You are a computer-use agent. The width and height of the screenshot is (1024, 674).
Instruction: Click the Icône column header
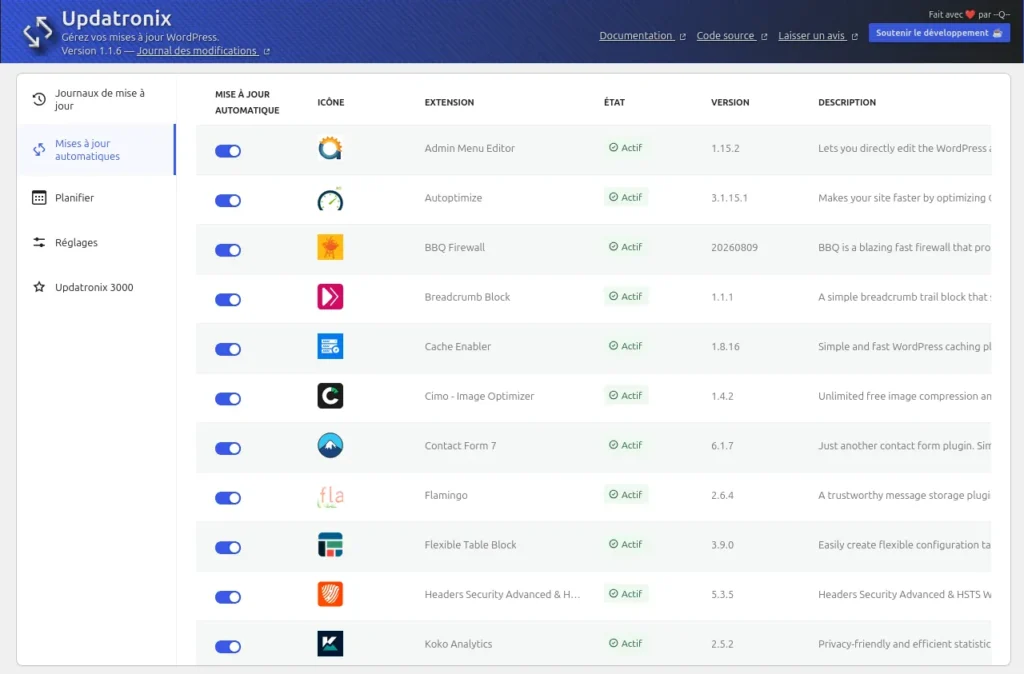330,103
